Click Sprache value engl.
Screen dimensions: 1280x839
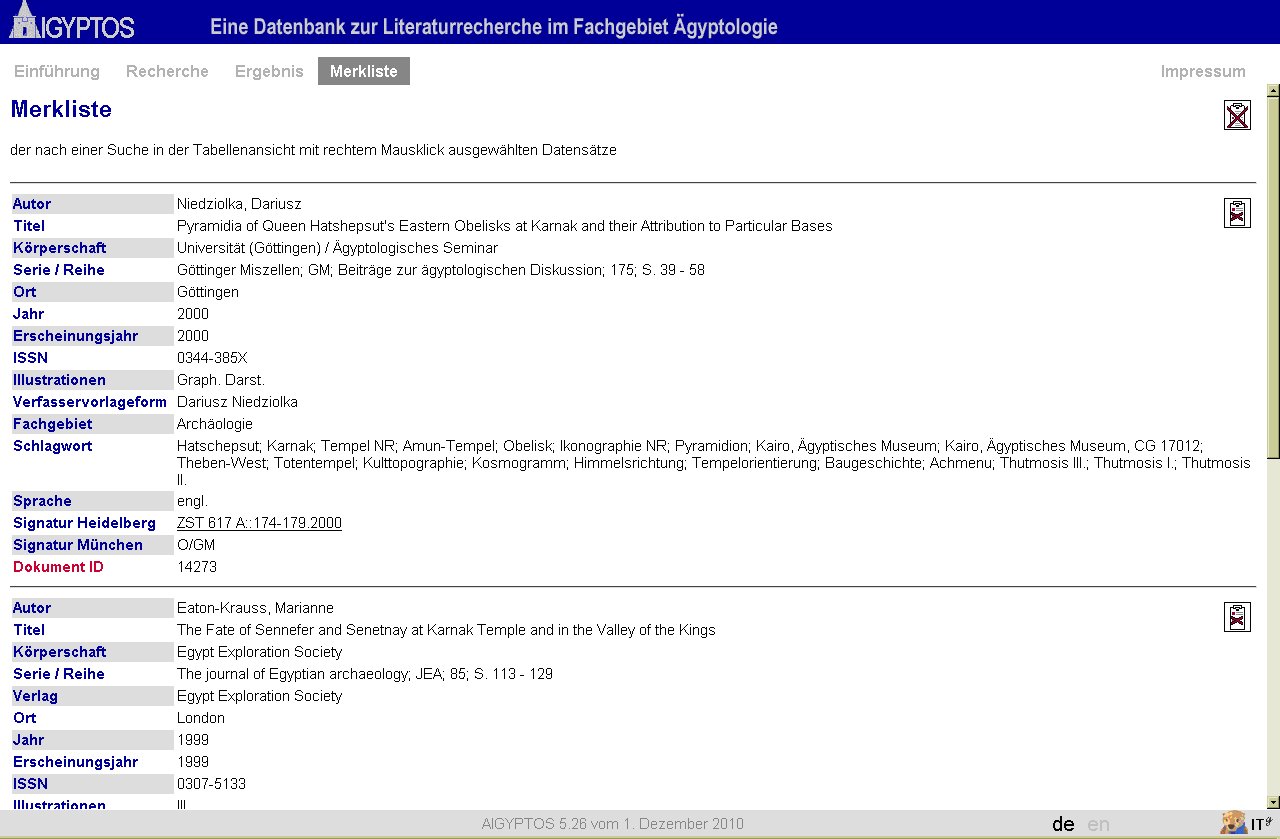[193, 501]
